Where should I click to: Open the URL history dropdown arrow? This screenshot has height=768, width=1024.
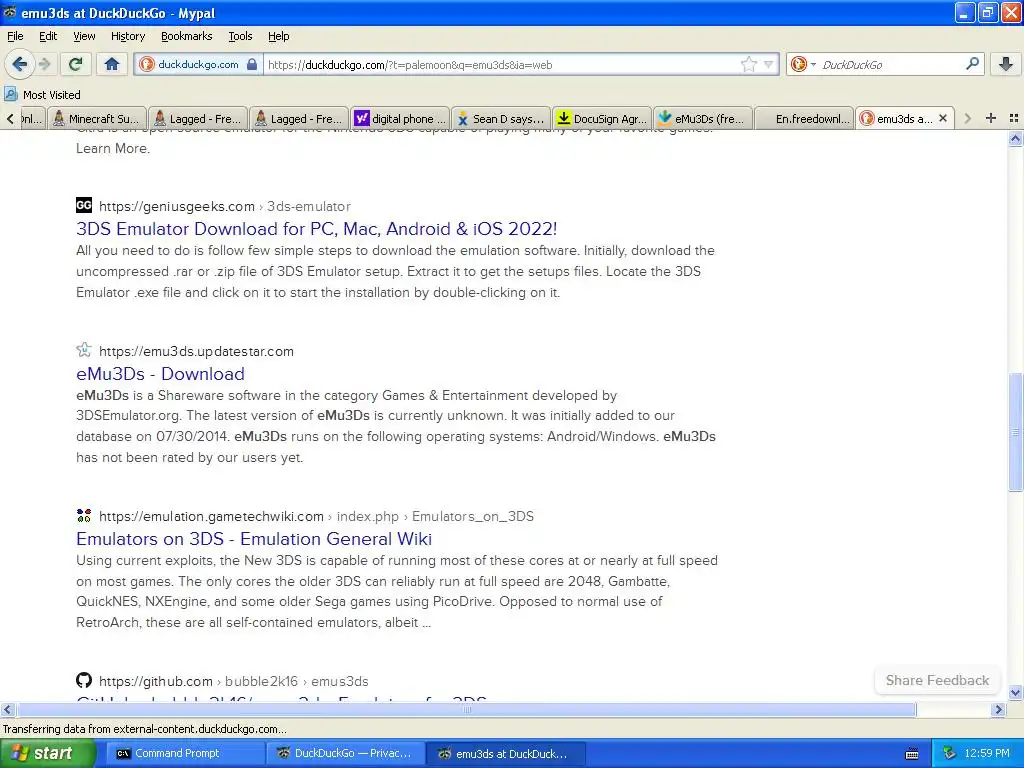[769, 64]
